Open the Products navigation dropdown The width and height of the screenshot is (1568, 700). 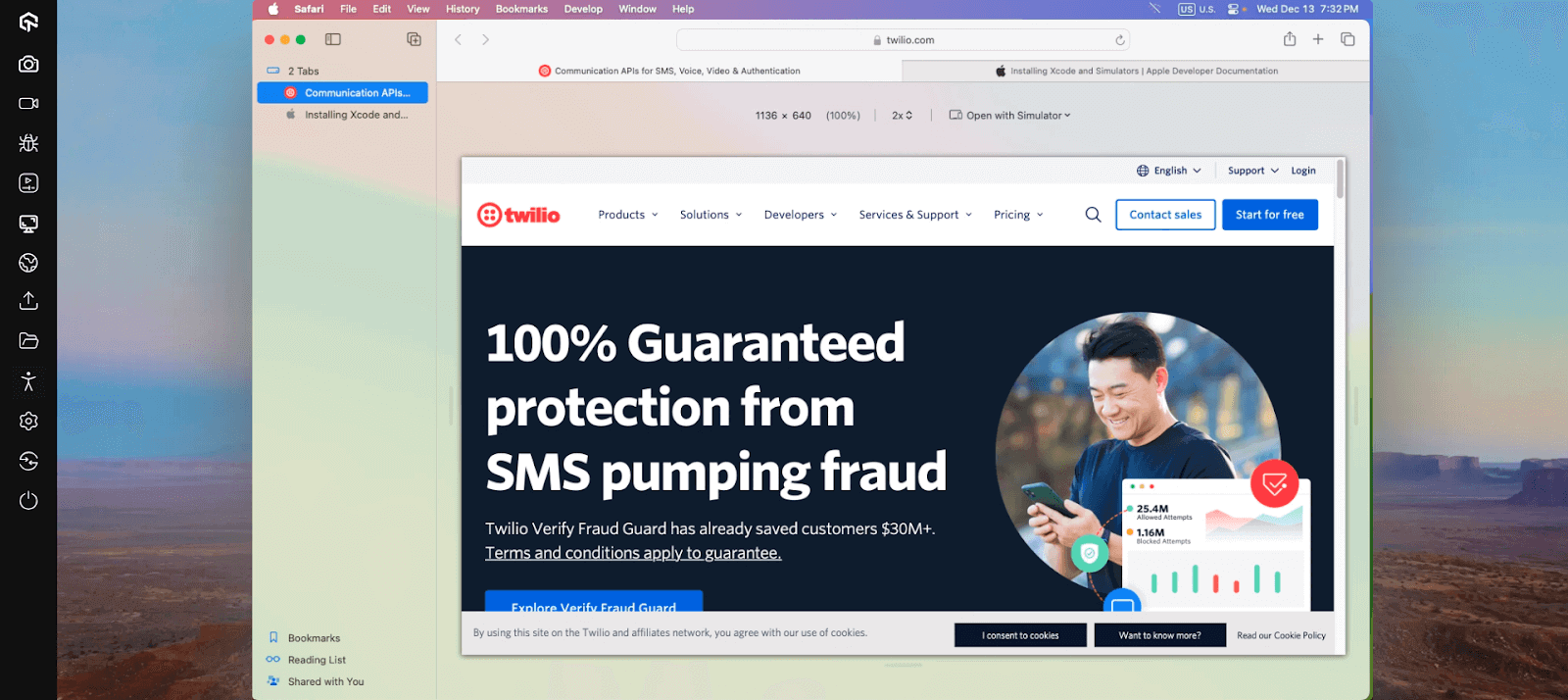click(x=628, y=215)
